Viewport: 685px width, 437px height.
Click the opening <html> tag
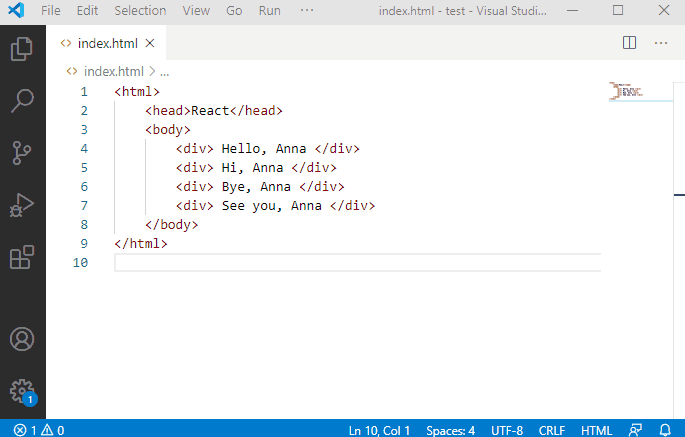point(137,92)
